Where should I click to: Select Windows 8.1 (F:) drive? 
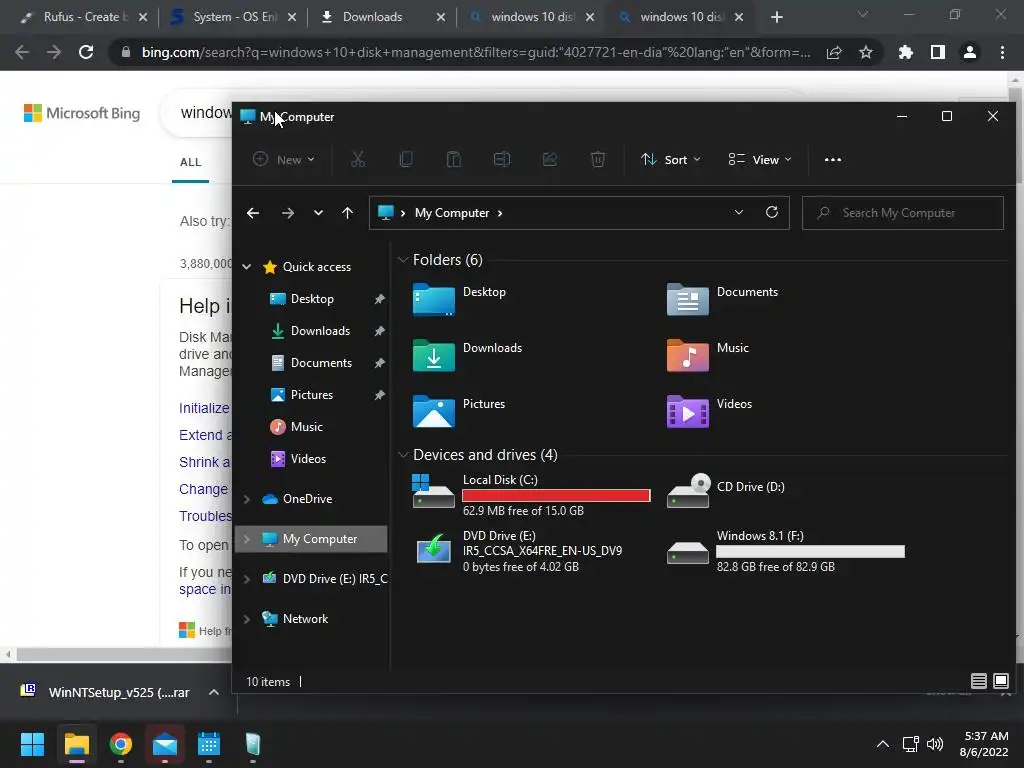click(786, 551)
